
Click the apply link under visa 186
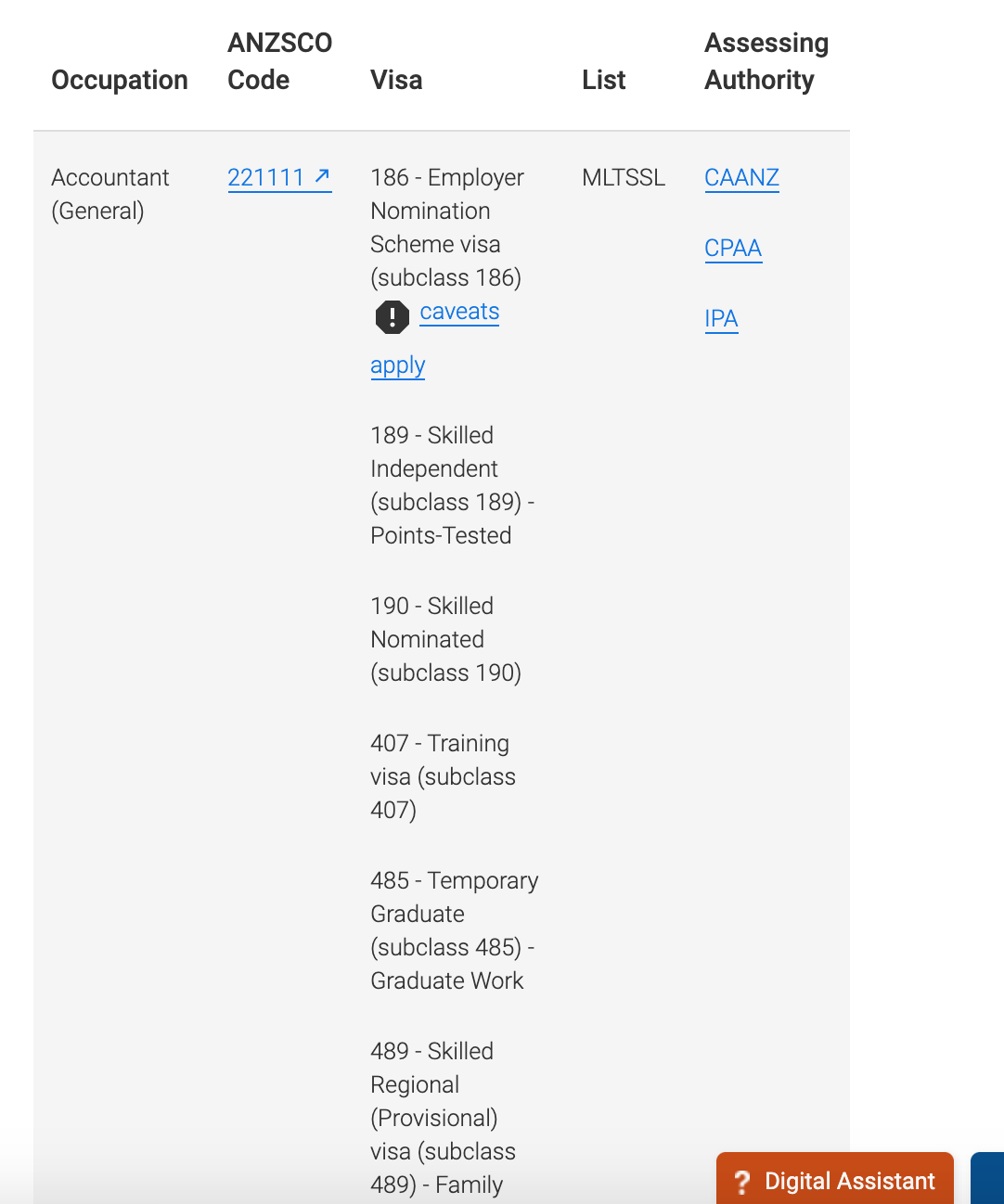click(397, 365)
